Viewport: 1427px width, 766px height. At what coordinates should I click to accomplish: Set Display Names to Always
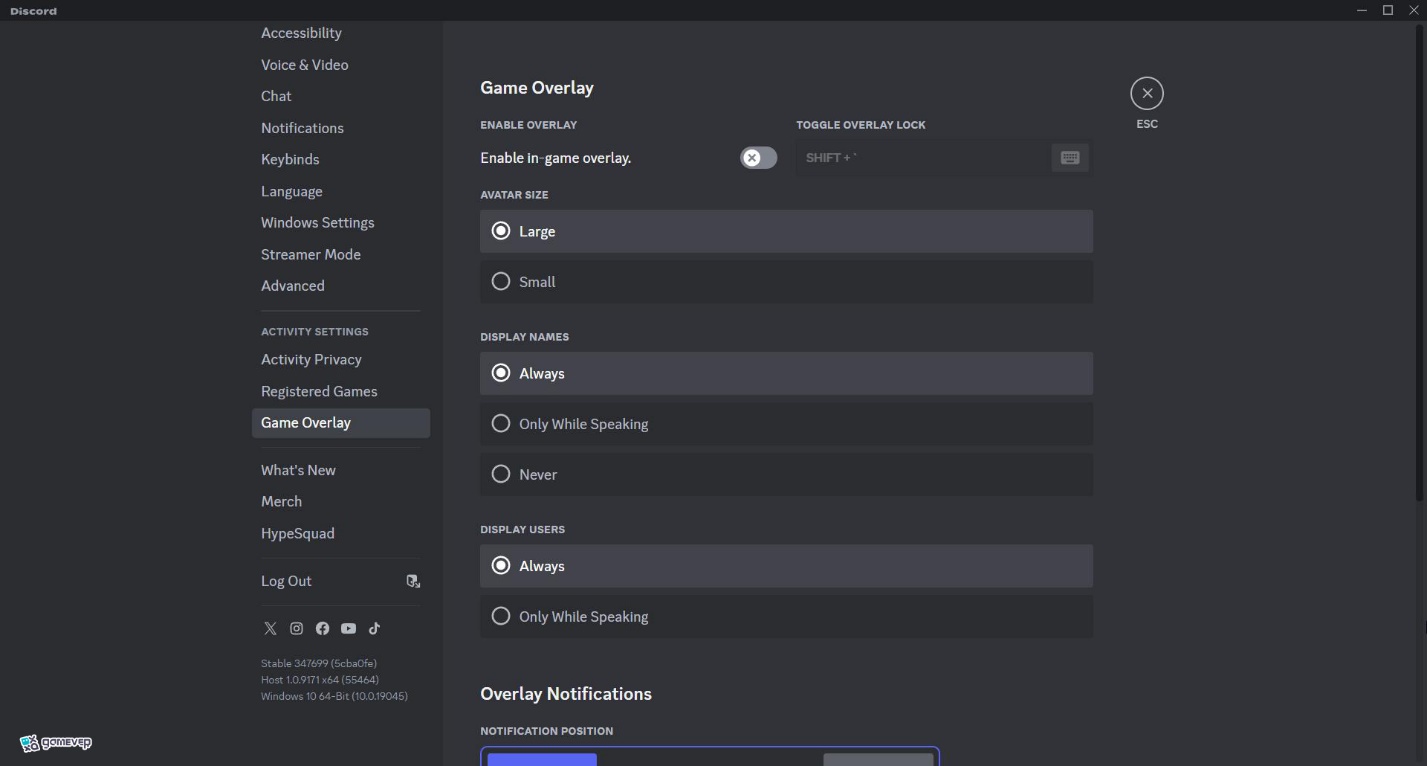coord(786,373)
